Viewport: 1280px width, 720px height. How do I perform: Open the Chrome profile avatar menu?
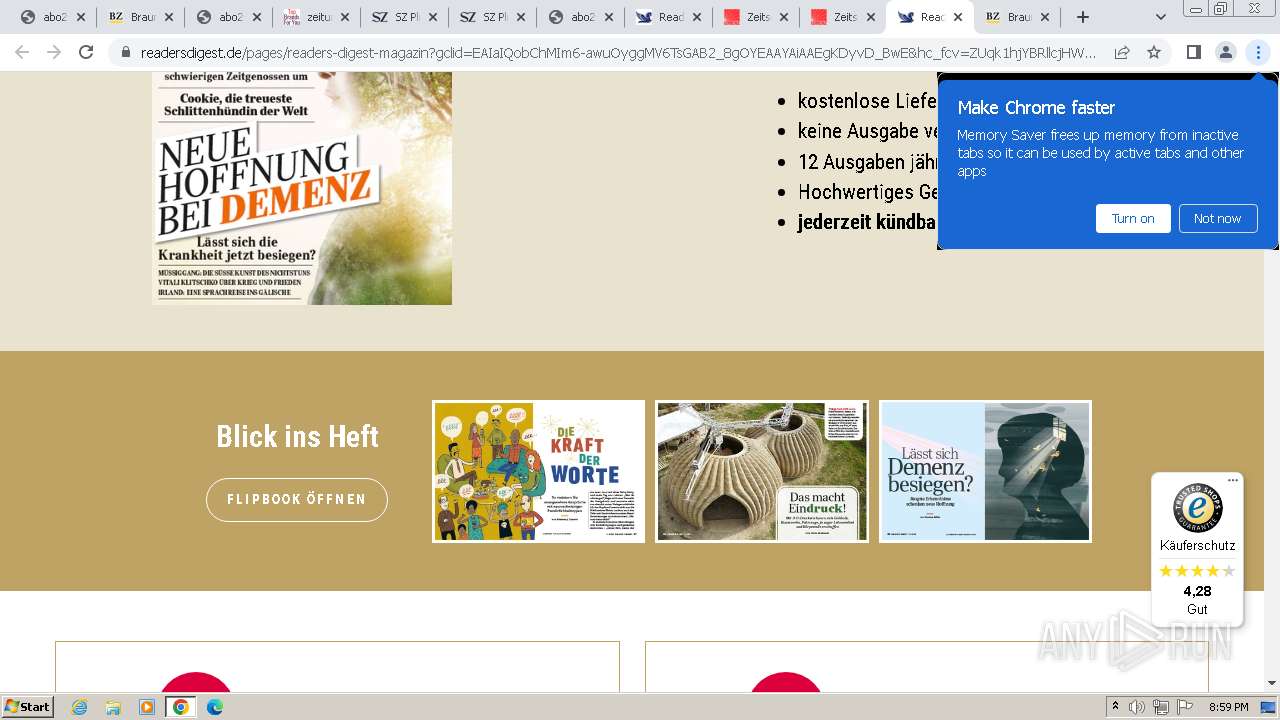[x=1225, y=52]
